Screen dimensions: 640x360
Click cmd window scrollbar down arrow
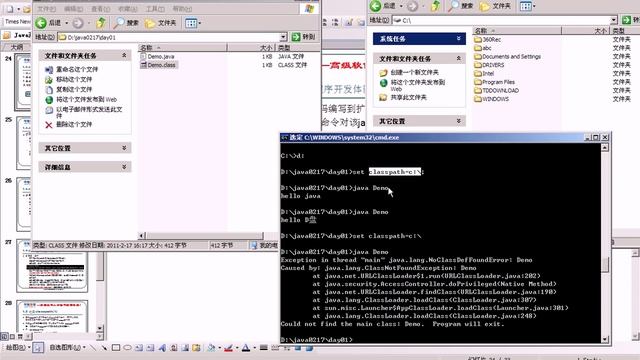(605, 339)
